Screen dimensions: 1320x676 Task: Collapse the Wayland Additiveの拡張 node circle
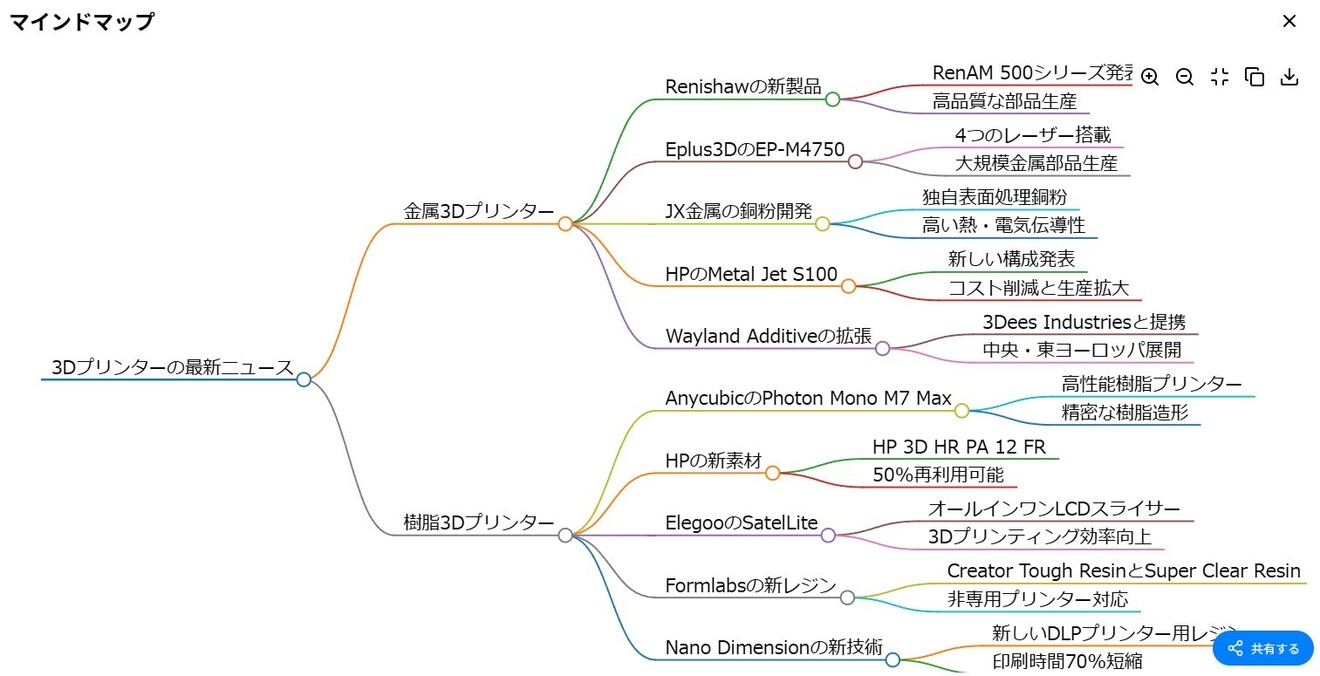coord(882,348)
